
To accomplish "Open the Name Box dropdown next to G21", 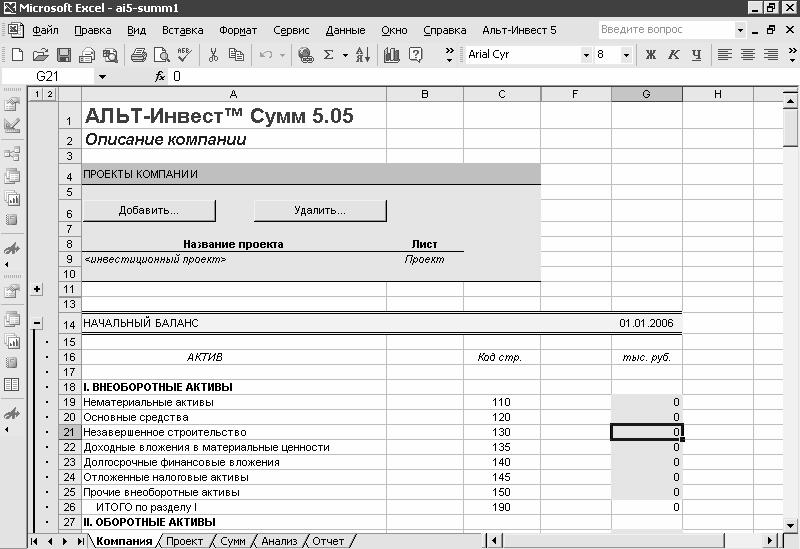I will point(103,77).
